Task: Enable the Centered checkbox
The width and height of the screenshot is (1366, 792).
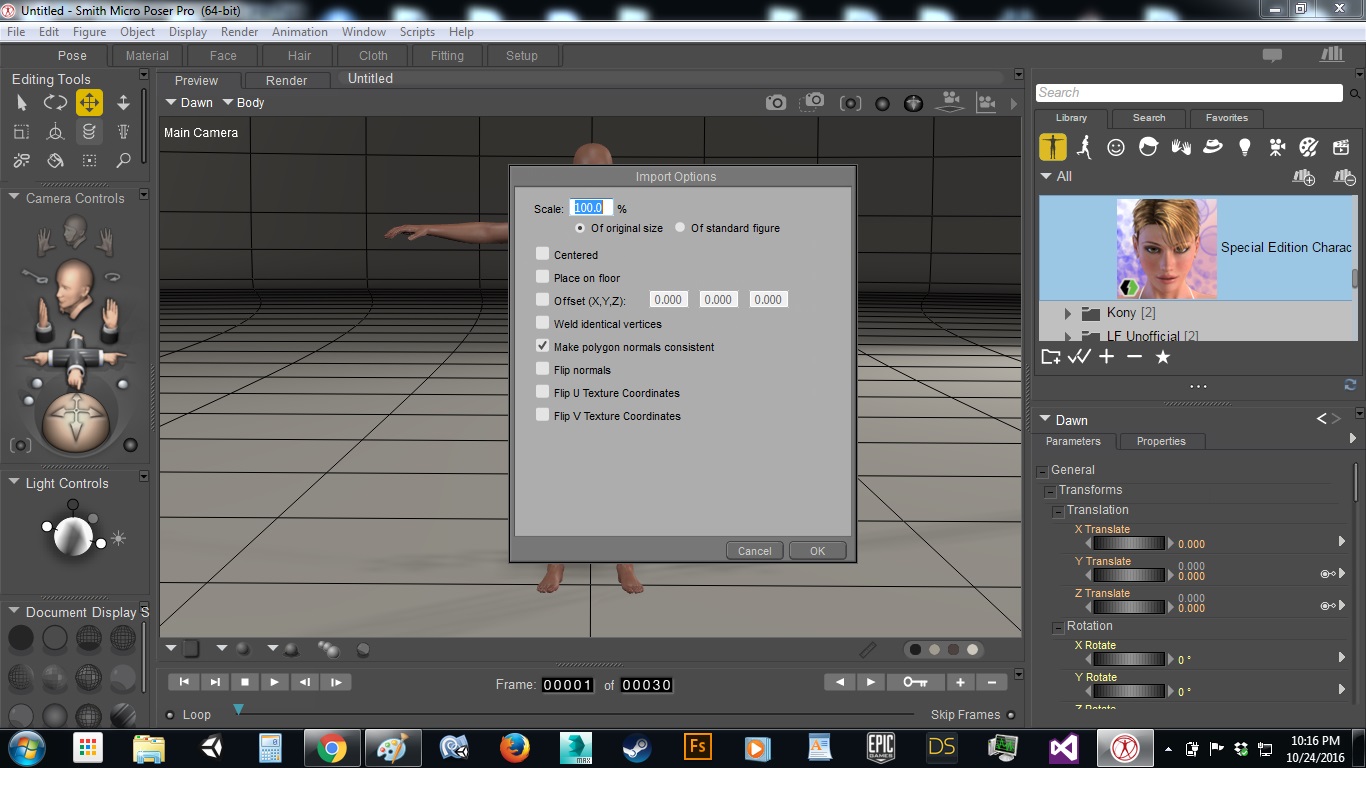Action: pyautogui.click(x=542, y=254)
